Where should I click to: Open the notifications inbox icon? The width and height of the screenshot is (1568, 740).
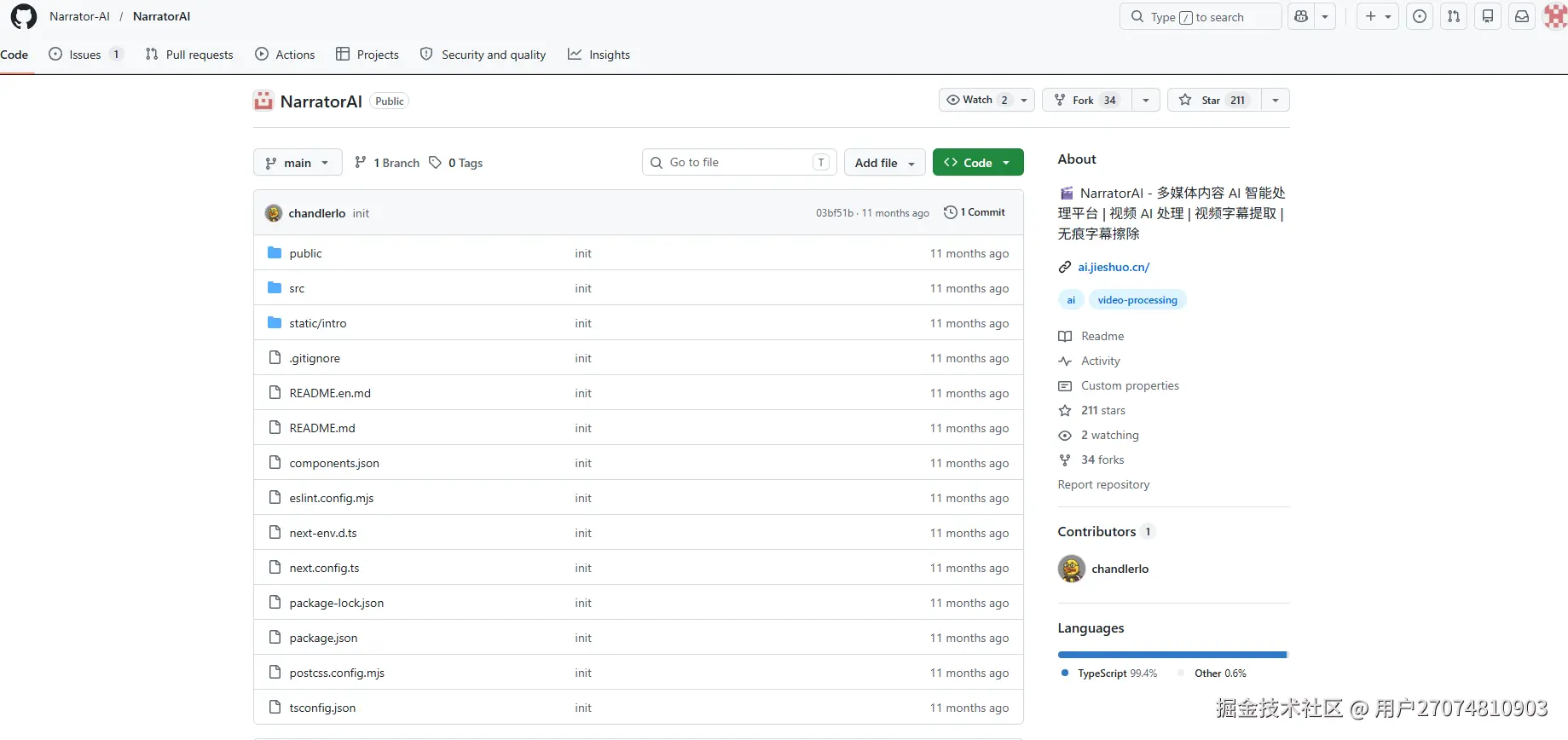point(1522,16)
